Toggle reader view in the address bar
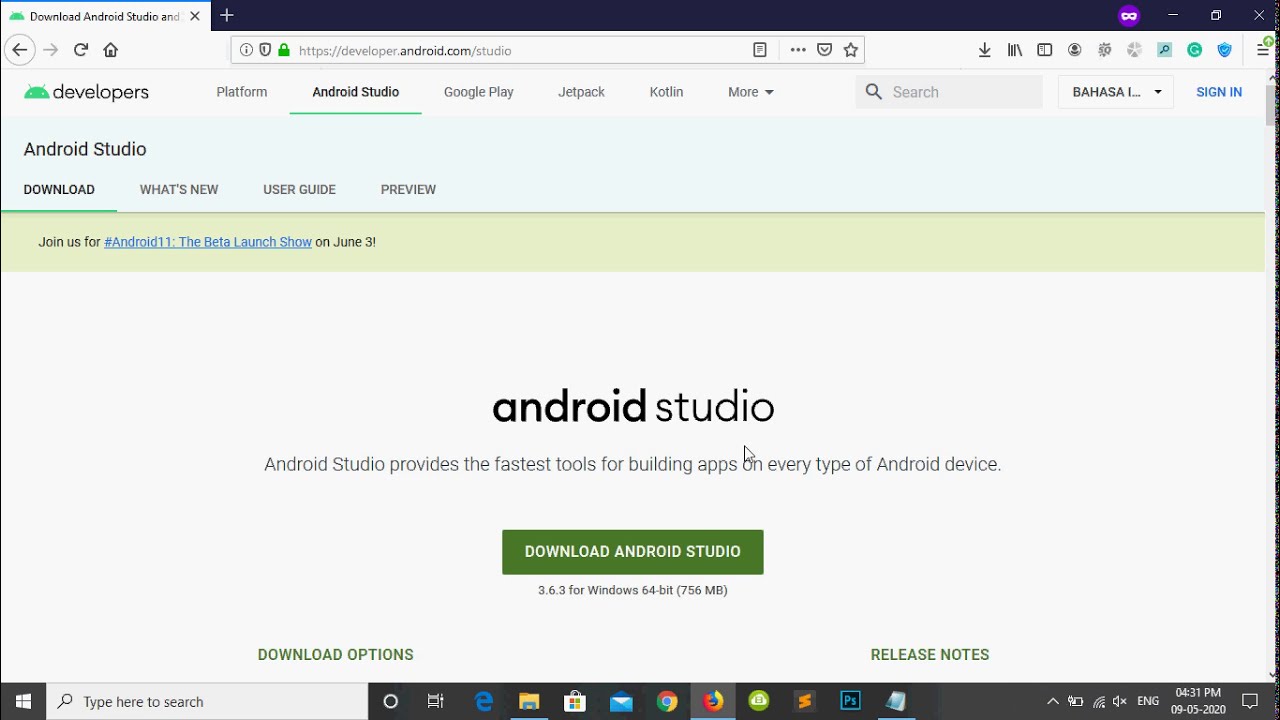This screenshot has width=1280, height=720. coord(760,50)
